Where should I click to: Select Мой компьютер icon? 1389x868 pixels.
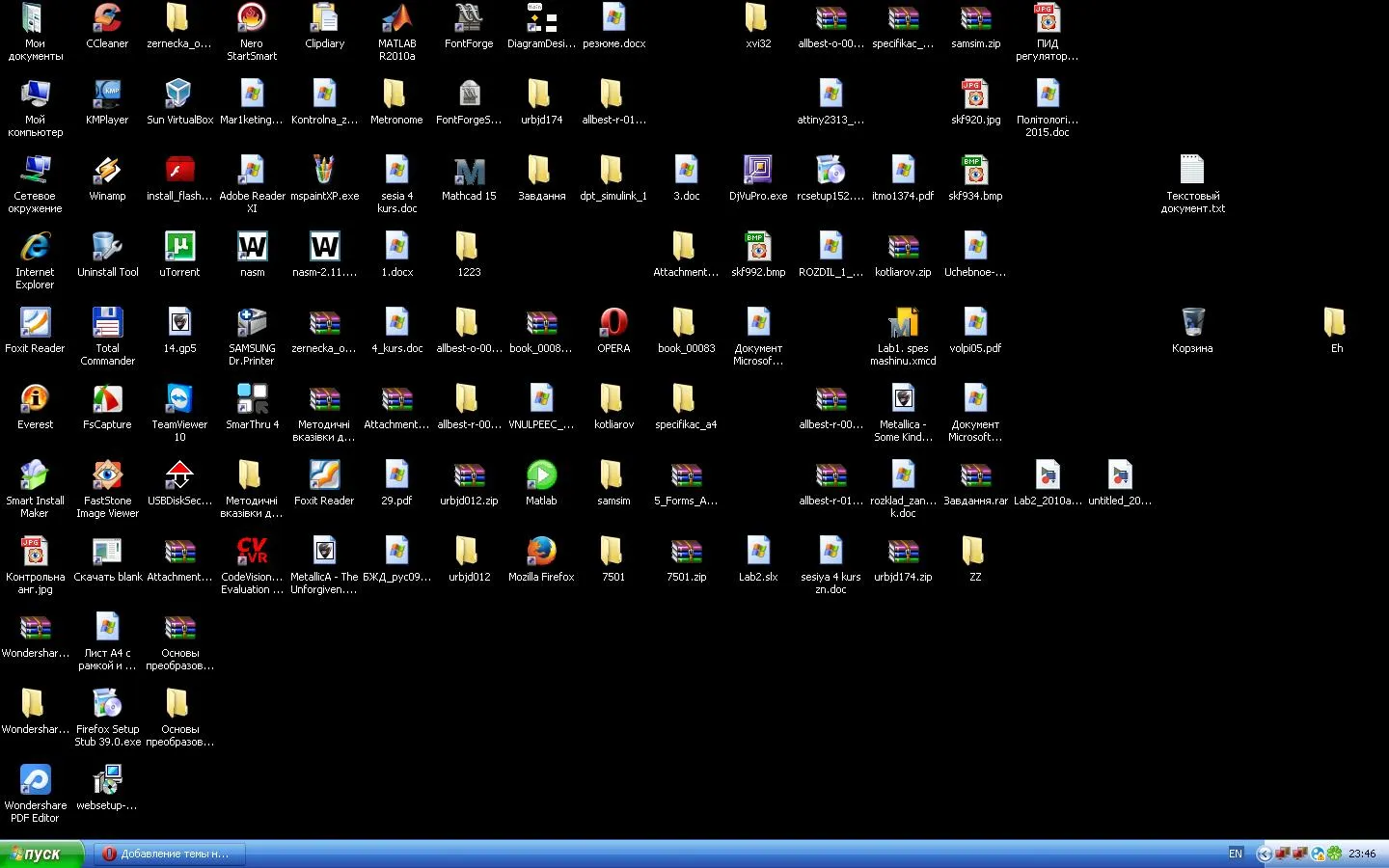pyautogui.click(x=35, y=108)
